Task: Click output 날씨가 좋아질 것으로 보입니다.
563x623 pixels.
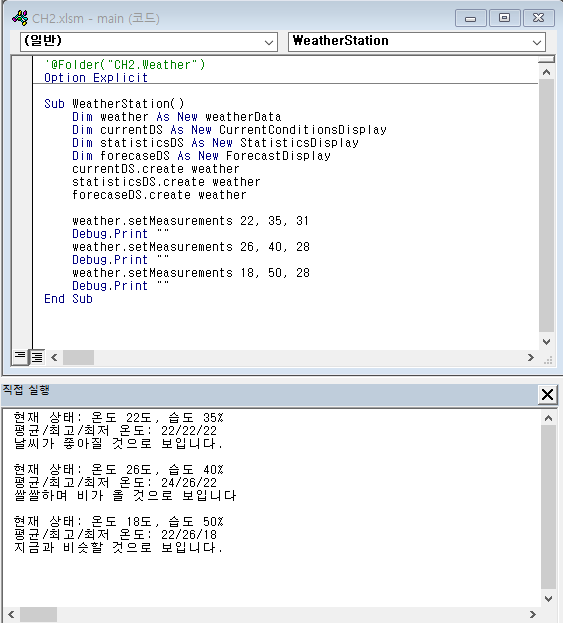Action: (118, 444)
